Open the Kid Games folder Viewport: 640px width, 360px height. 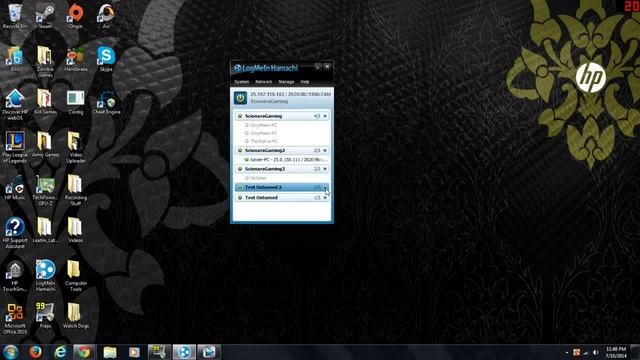tap(45, 102)
